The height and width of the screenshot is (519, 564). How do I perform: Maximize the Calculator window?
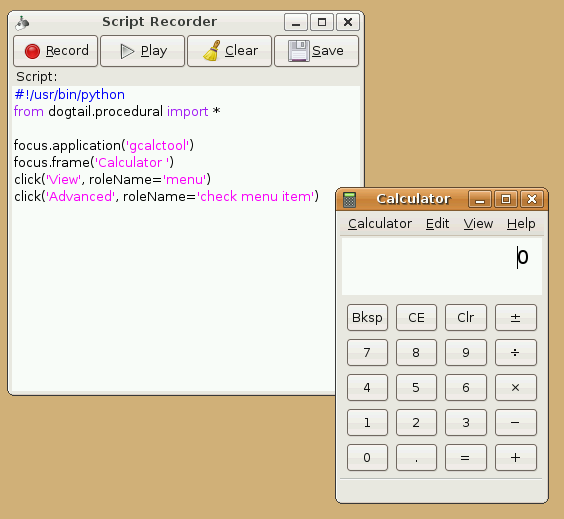506,199
